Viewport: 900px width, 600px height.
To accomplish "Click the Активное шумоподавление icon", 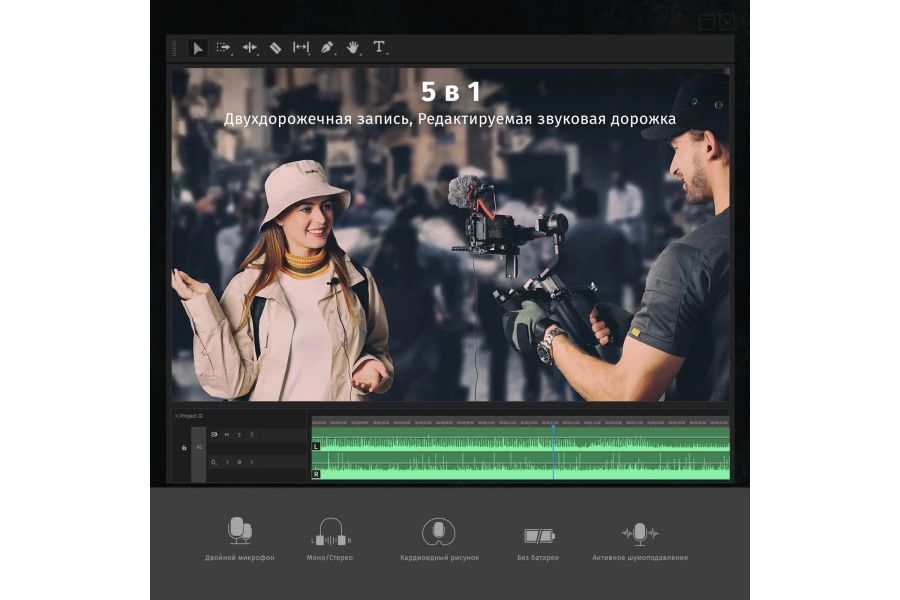I will (639, 533).
